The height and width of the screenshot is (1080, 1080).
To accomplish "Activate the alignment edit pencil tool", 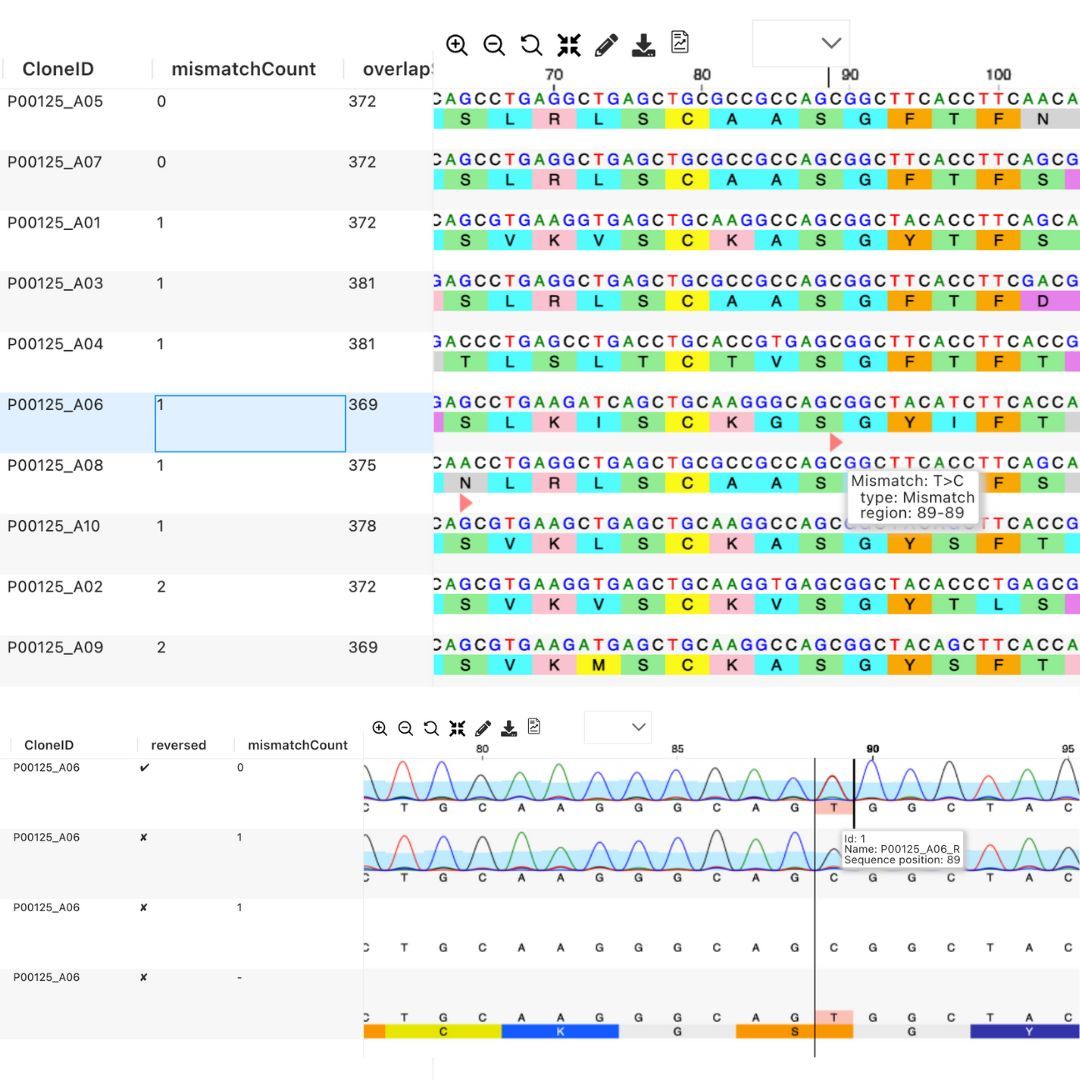I will (x=605, y=45).
